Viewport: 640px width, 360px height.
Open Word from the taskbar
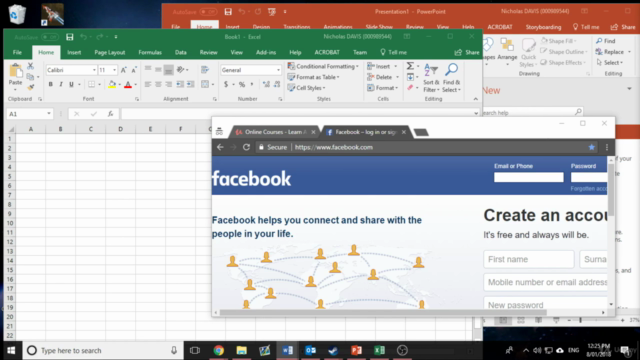287,350
